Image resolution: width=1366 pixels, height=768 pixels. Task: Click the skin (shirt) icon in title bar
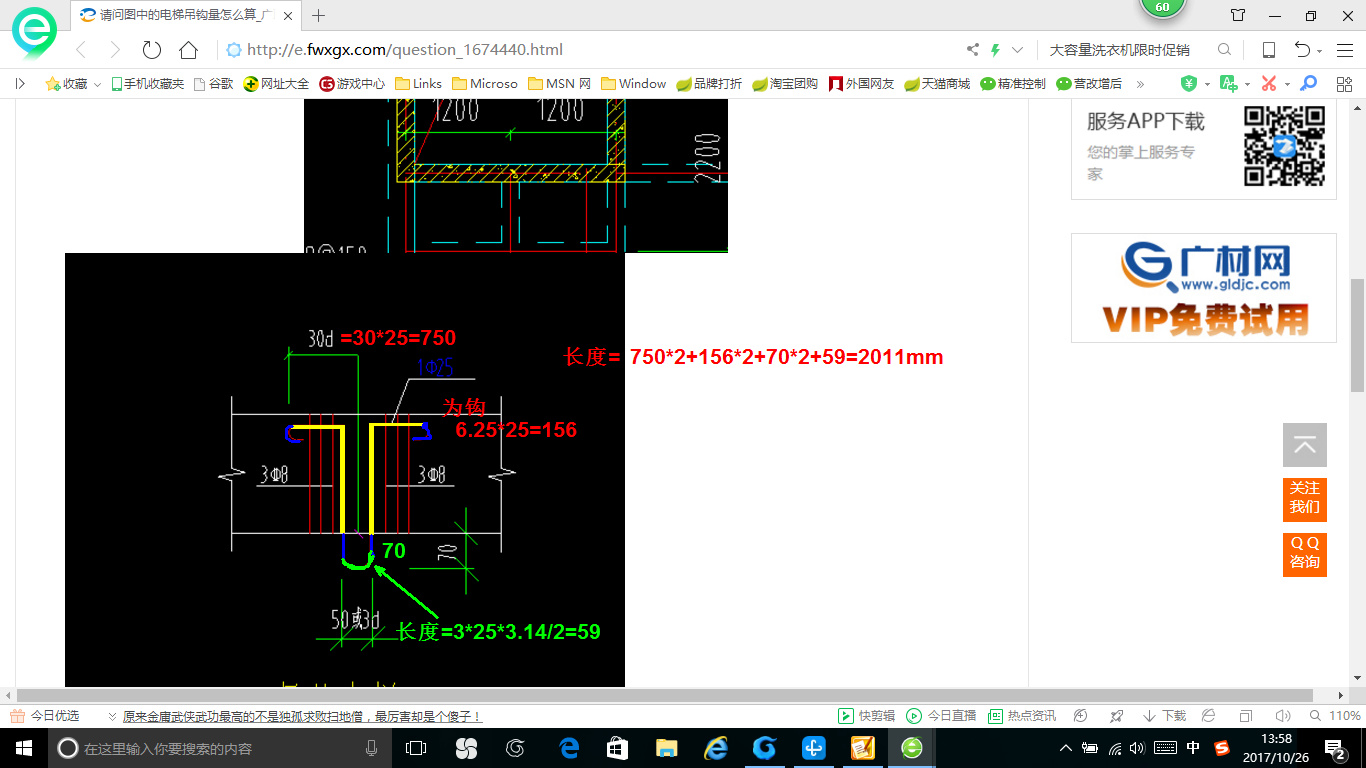point(1238,15)
